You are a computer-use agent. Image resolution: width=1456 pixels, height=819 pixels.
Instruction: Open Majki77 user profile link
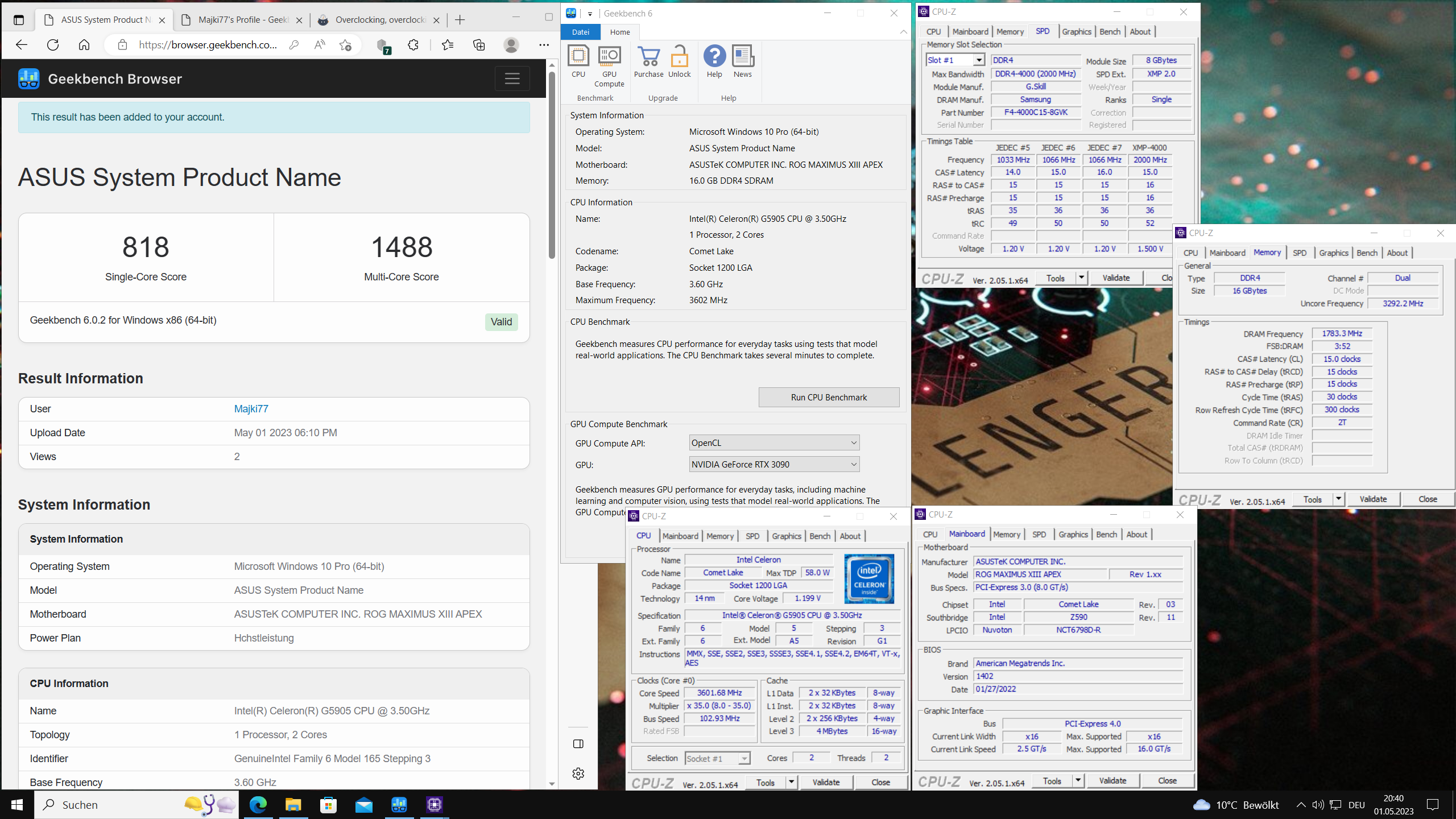251,408
